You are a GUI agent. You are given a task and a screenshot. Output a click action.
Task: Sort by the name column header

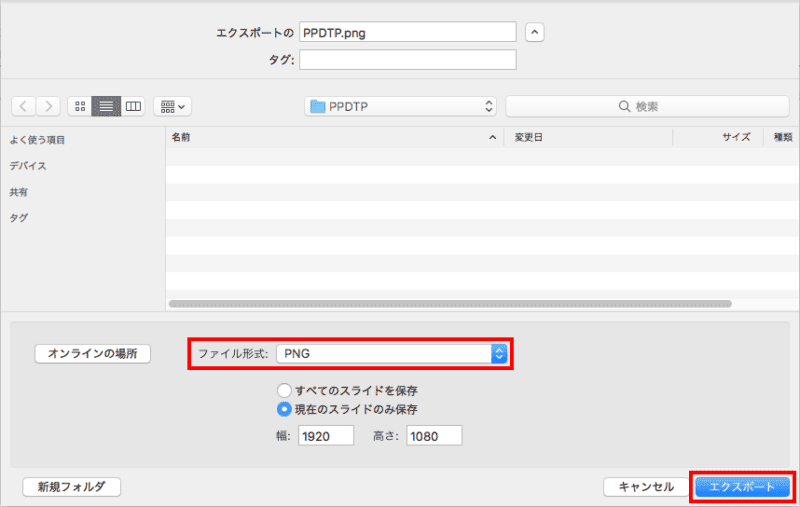334,137
